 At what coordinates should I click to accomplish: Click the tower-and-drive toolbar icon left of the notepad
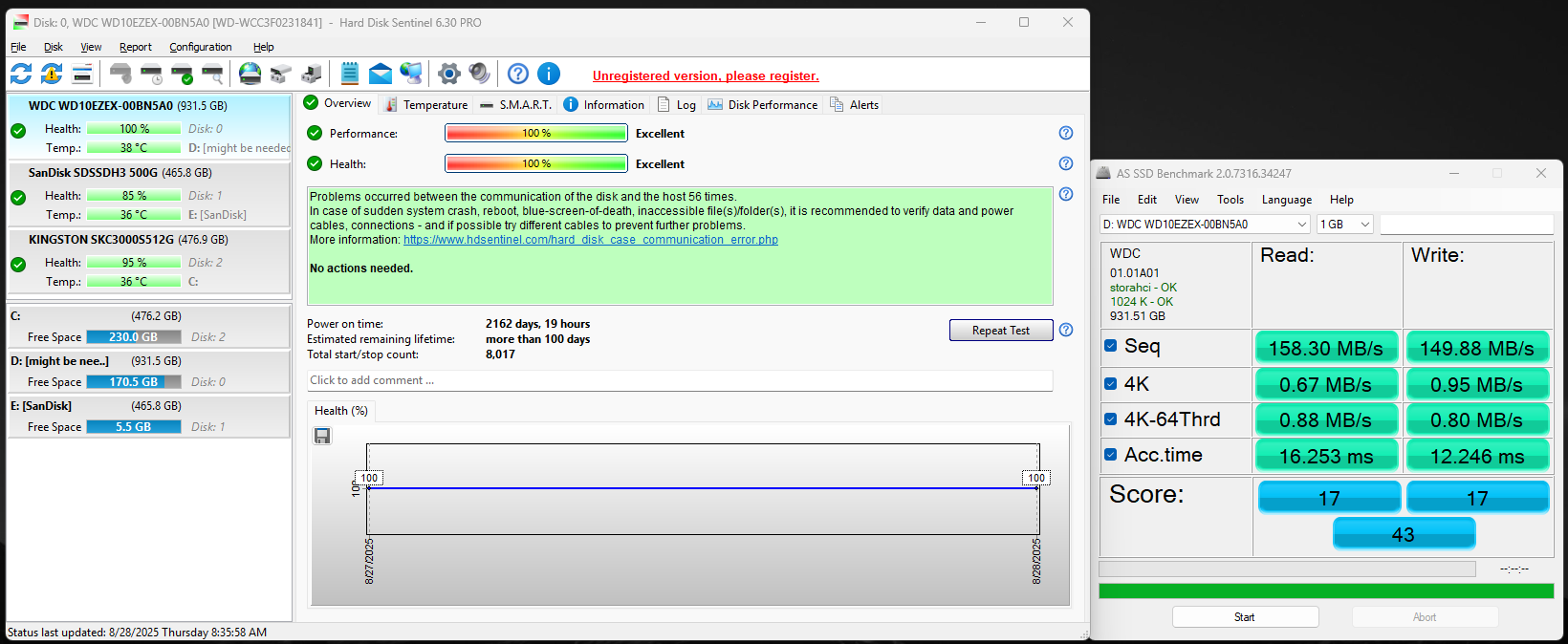311,74
